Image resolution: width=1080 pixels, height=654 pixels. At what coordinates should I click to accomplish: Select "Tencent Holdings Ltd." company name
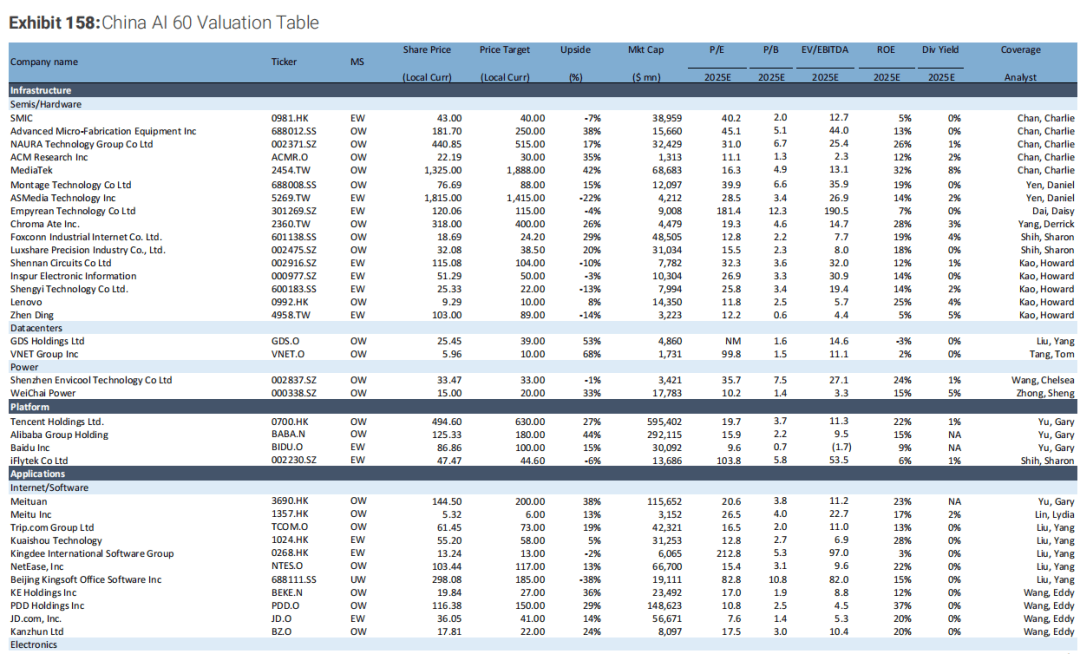pyautogui.click(x=56, y=421)
